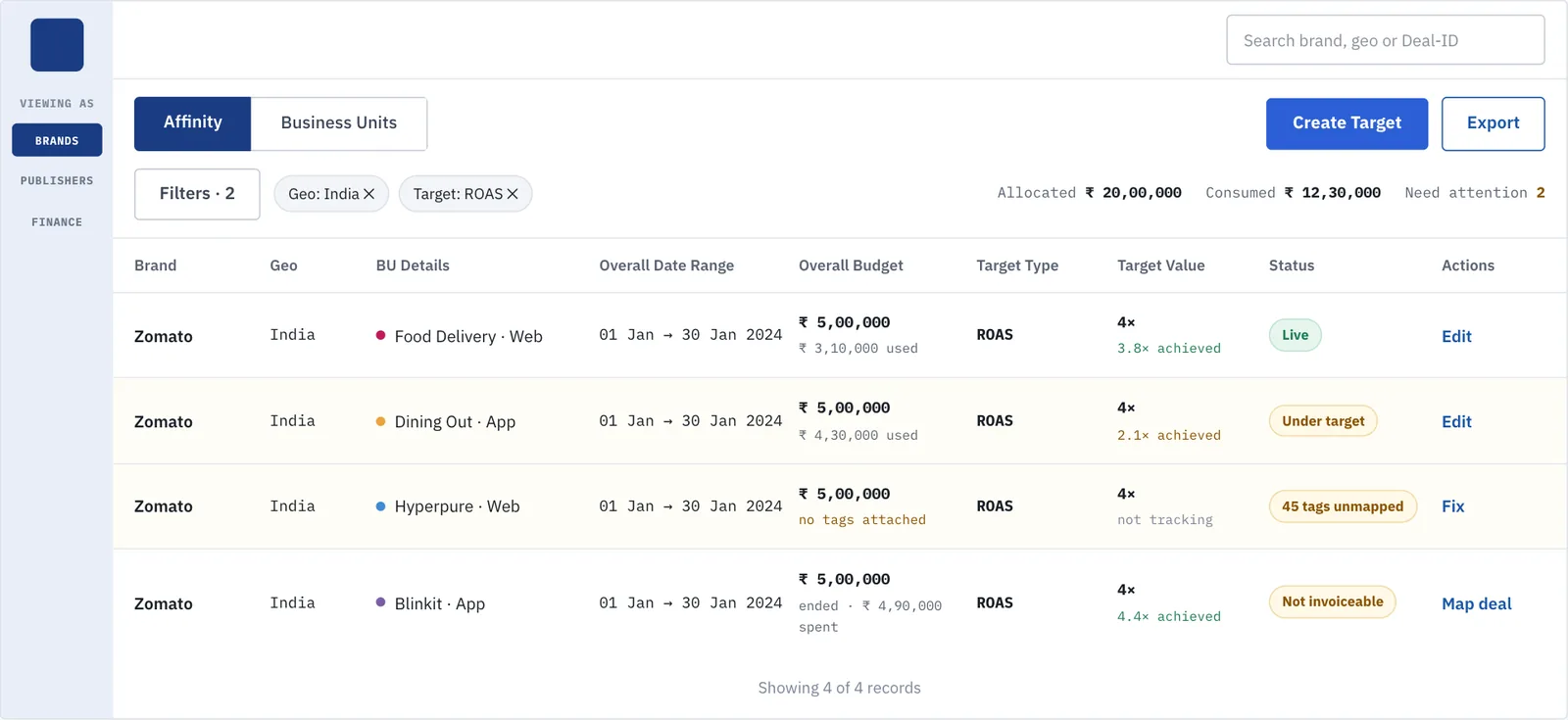The image size is (1568, 720).
Task: Click the 'no tags attached' text
Action: point(861,520)
